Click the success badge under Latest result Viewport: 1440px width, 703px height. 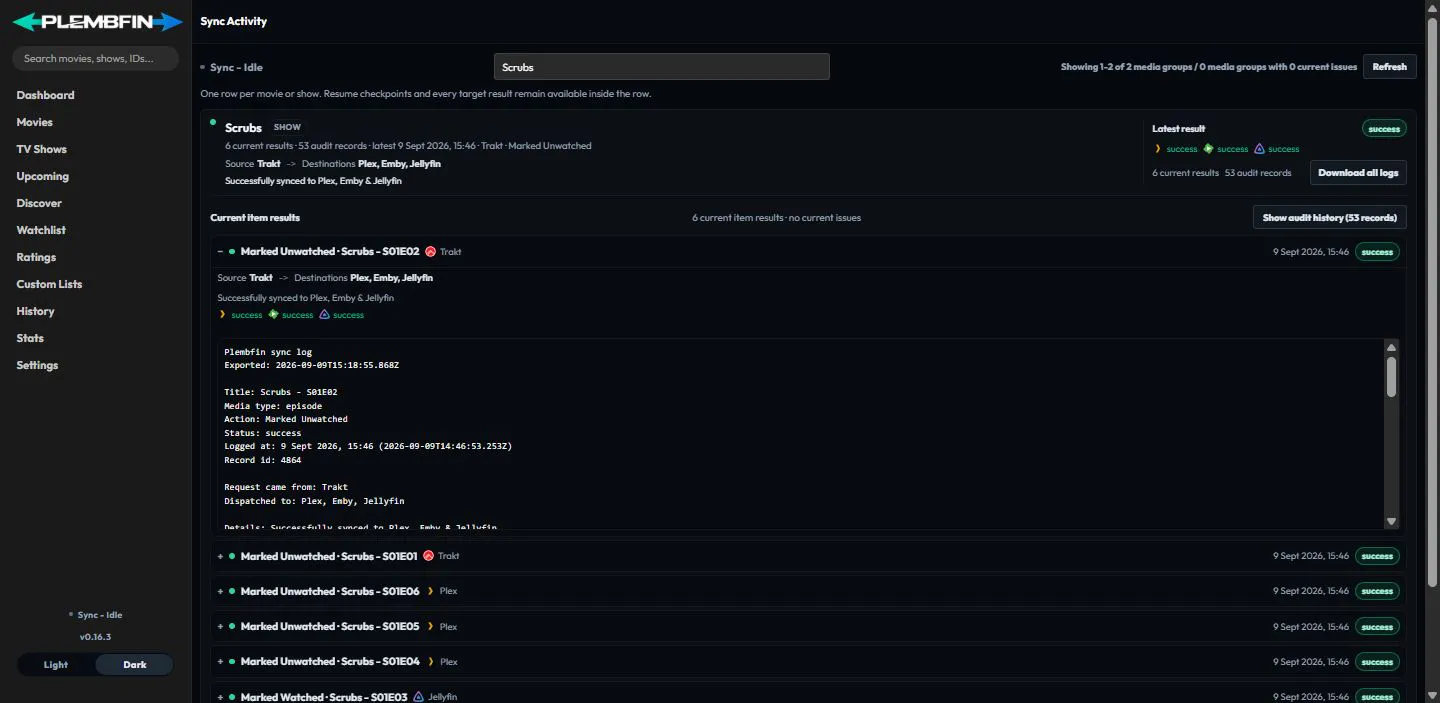1384,129
